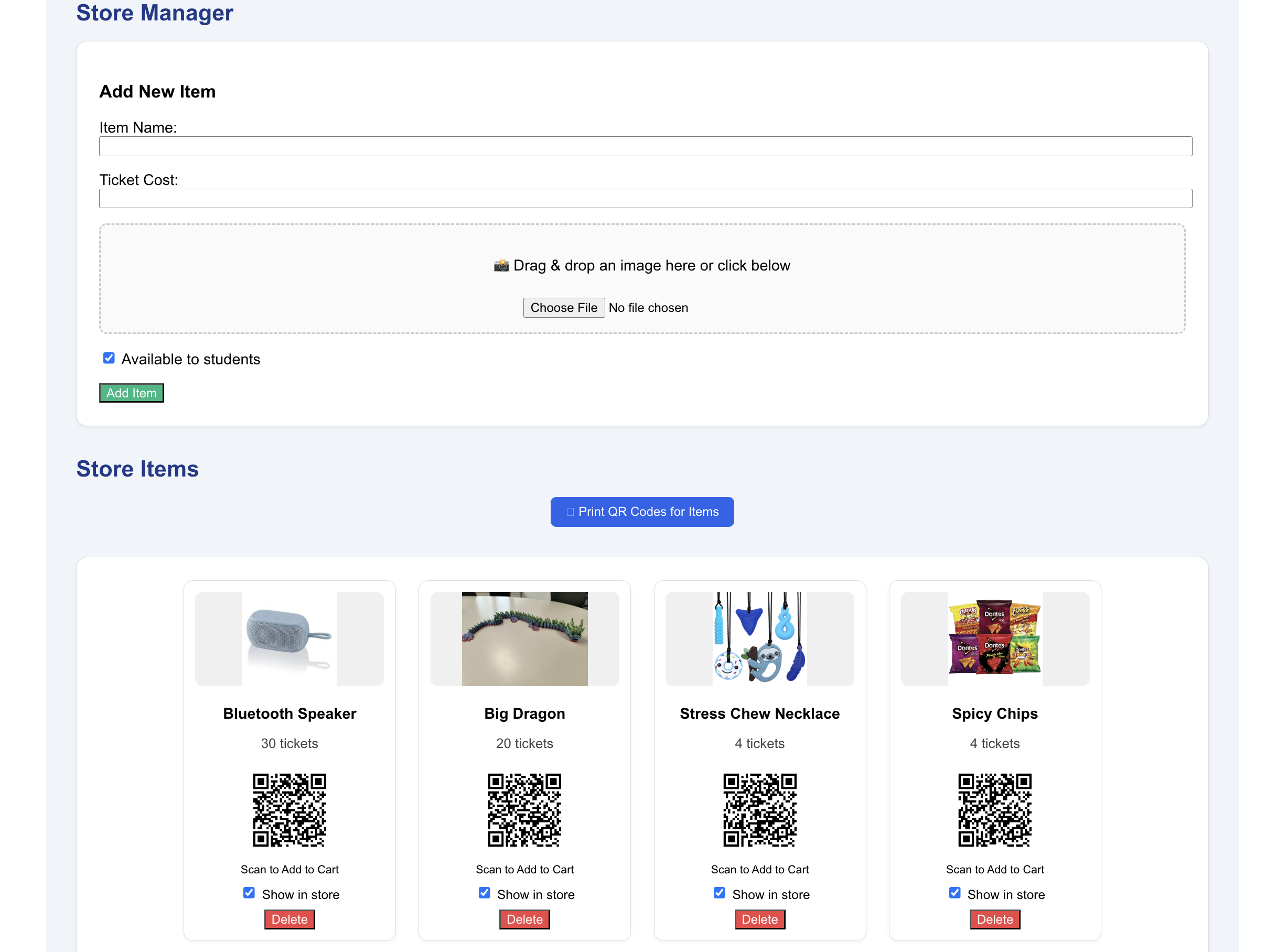Click the Bluetooth Speaker QR code
This screenshot has height=952, width=1266.
click(x=289, y=810)
